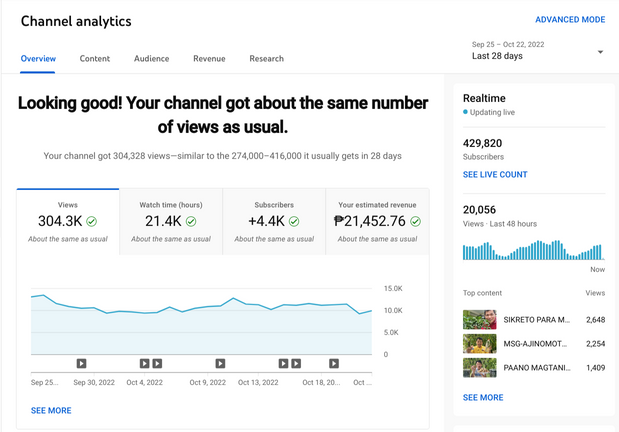Click SEE MORE under Top content list
The height and width of the screenshot is (432, 619).
click(x=483, y=398)
